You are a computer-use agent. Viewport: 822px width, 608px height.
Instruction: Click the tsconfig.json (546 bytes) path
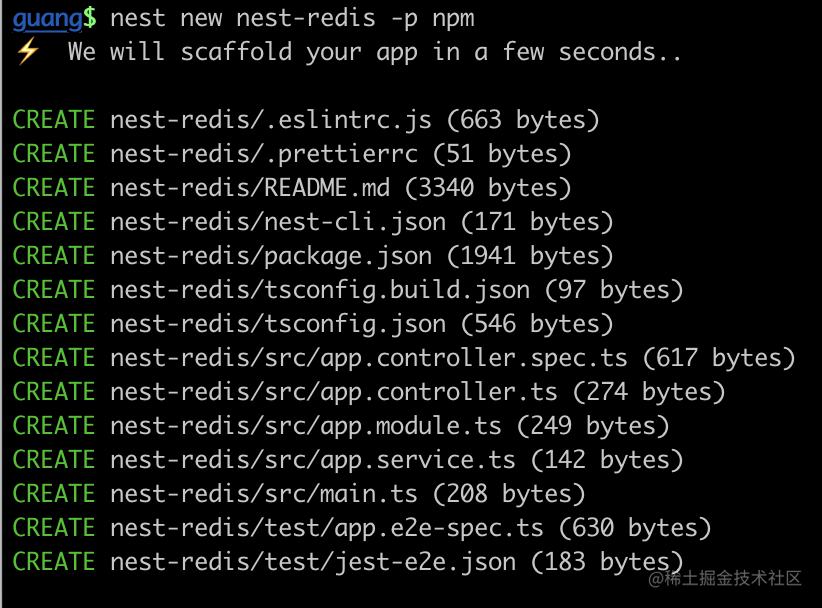click(x=278, y=324)
